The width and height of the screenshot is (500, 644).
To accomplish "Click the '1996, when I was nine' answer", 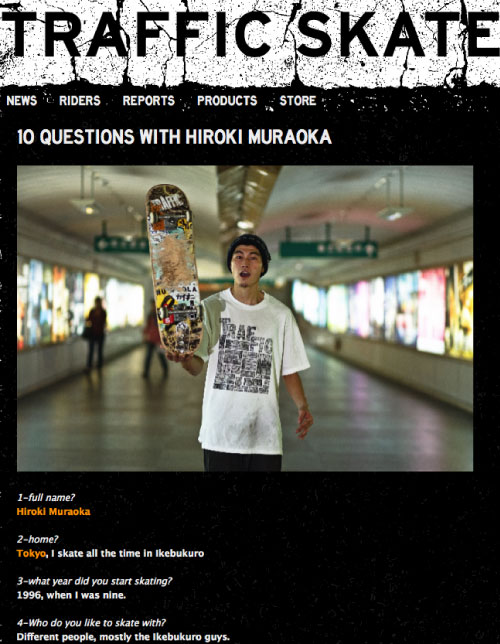I will click(71, 595).
